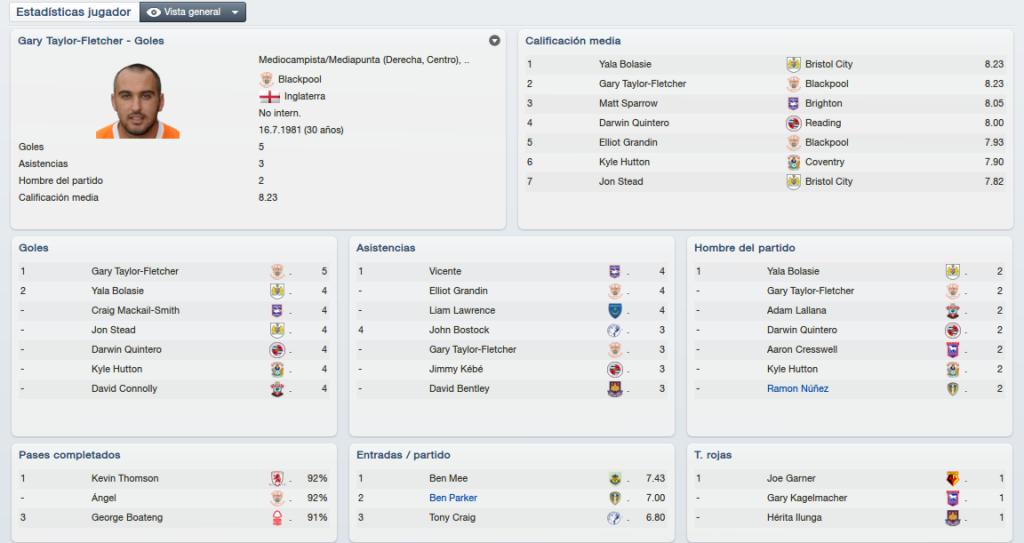Open the Ramon Núñez player link
Image resolution: width=1024 pixels, height=543 pixels.
797,389
